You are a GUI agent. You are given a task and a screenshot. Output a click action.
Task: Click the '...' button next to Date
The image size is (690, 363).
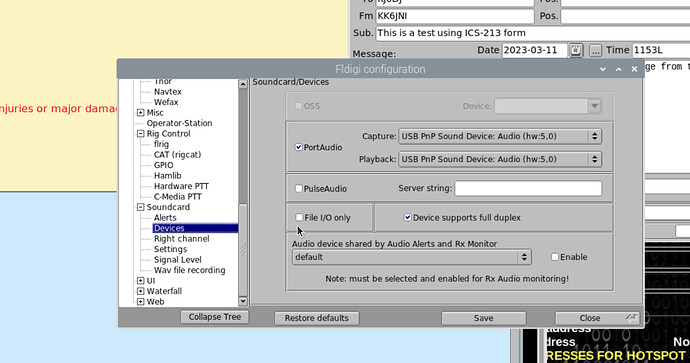595,50
